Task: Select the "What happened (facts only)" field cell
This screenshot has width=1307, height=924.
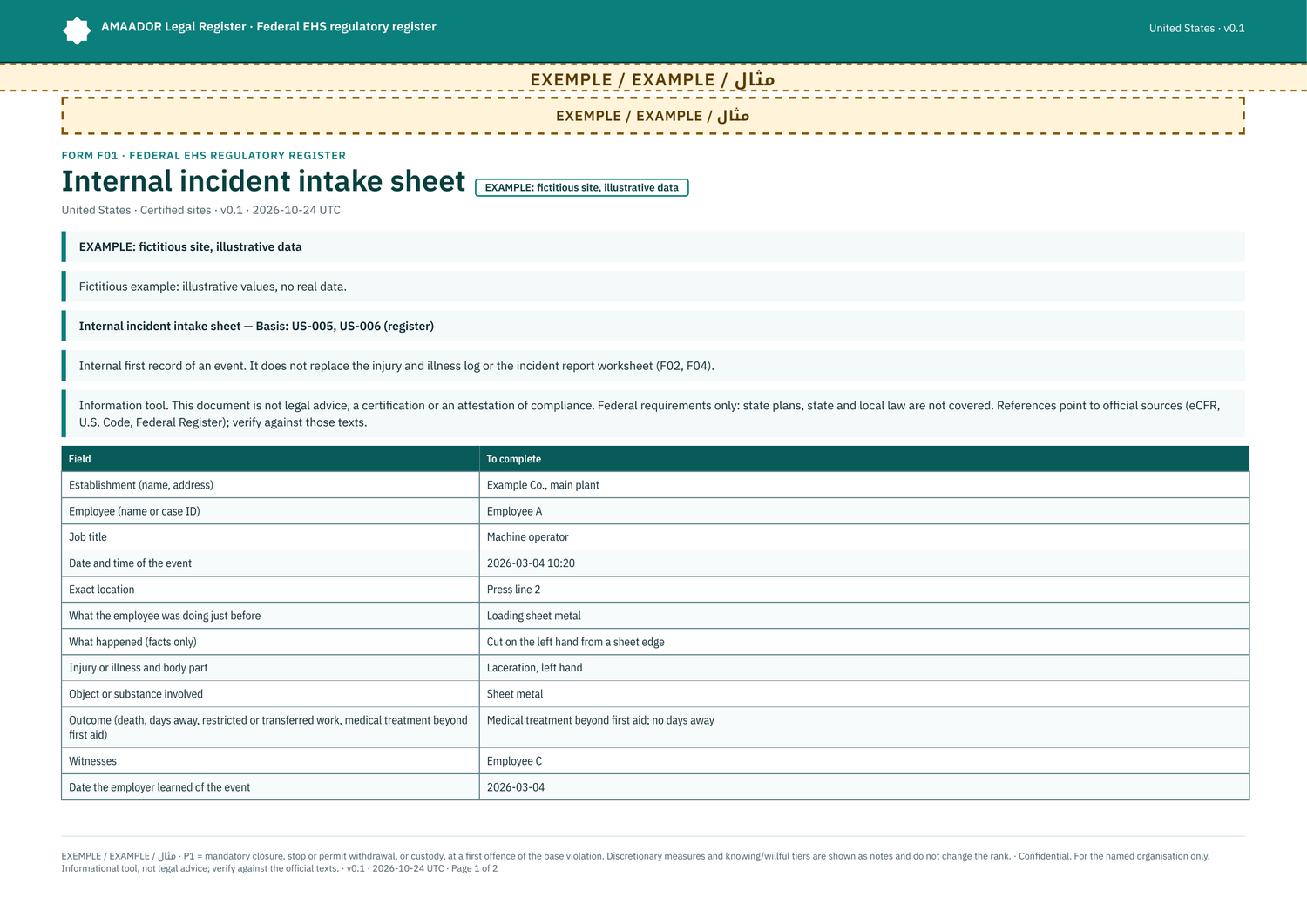Action: coord(270,642)
